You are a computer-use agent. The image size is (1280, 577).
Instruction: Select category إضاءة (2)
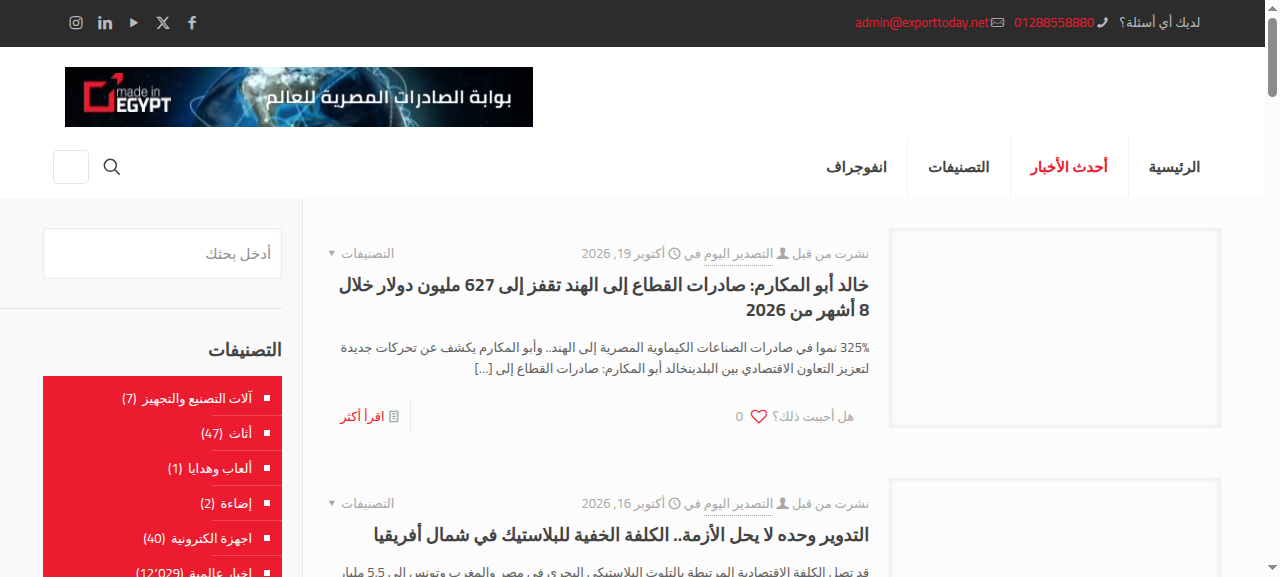[x=226, y=503]
